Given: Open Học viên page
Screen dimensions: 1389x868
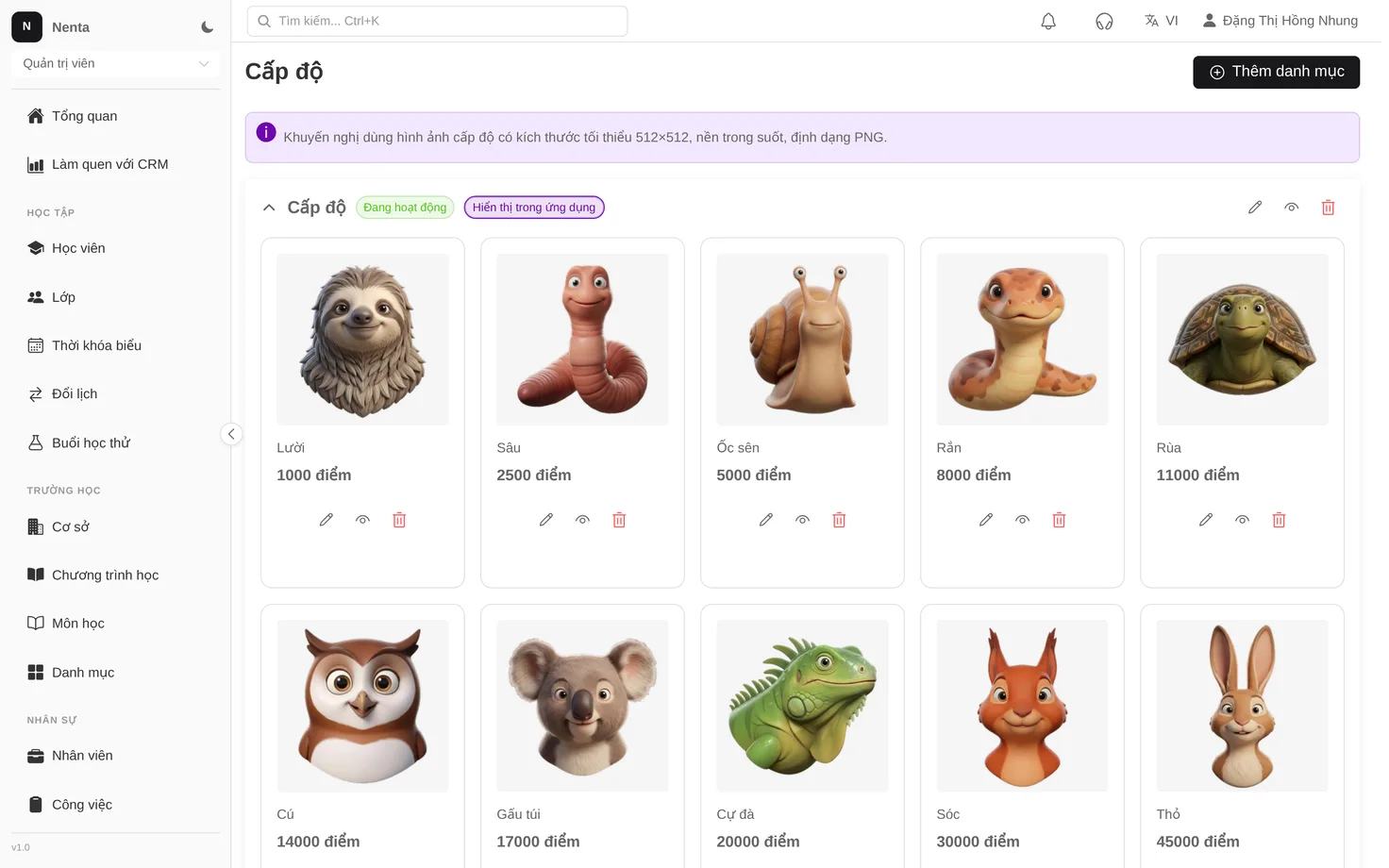Looking at the screenshot, I should [115, 248].
